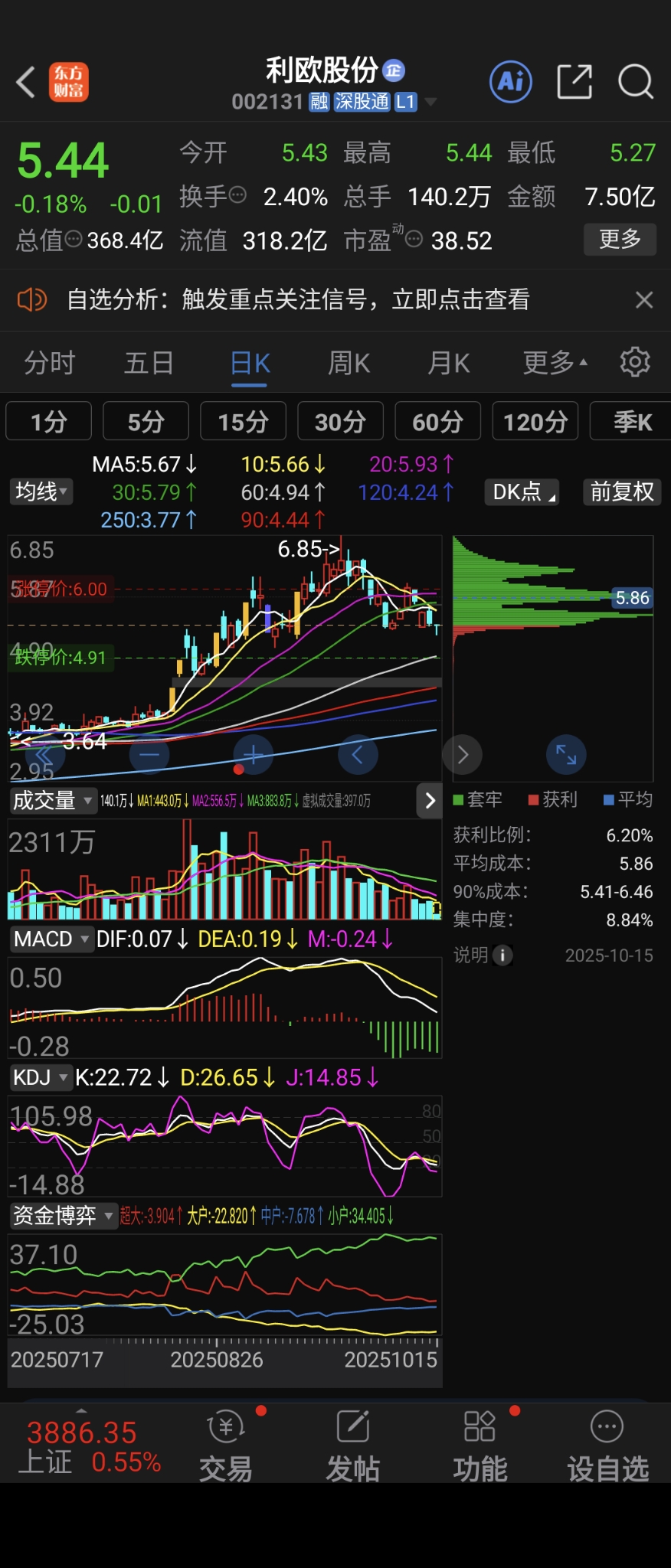Expand chip distribution fullscreen icon
The width and height of the screenshot is (671, 1568).
(x=566, y=755)
